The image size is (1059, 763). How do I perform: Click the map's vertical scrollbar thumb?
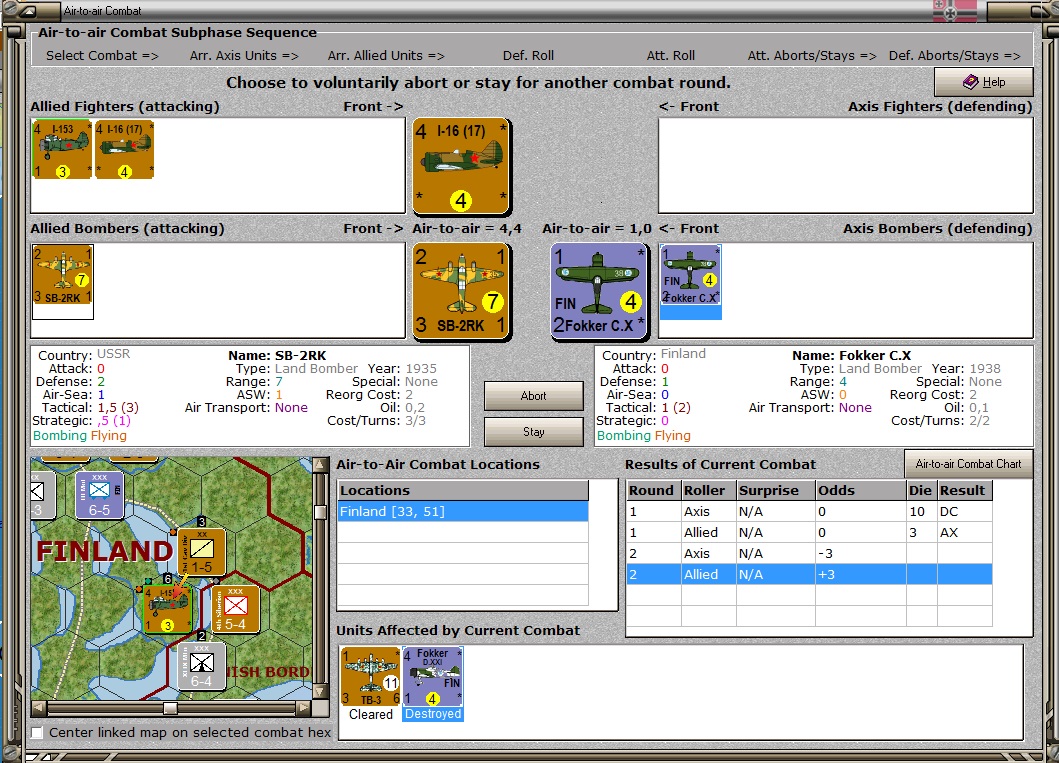321,512
